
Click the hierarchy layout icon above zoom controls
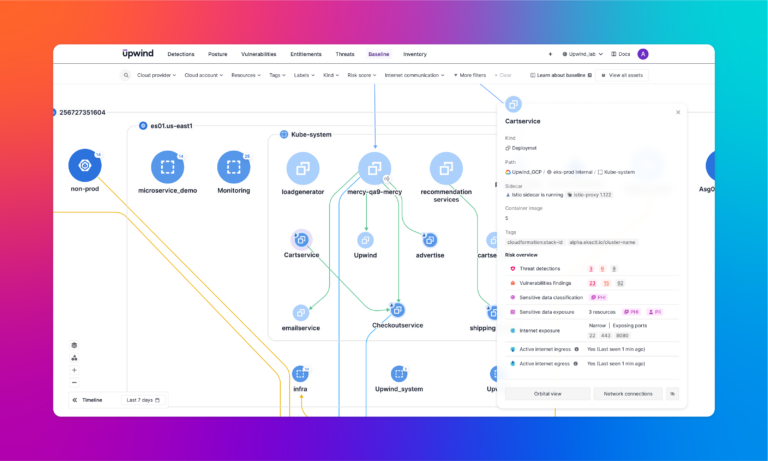tap(74, 358)
